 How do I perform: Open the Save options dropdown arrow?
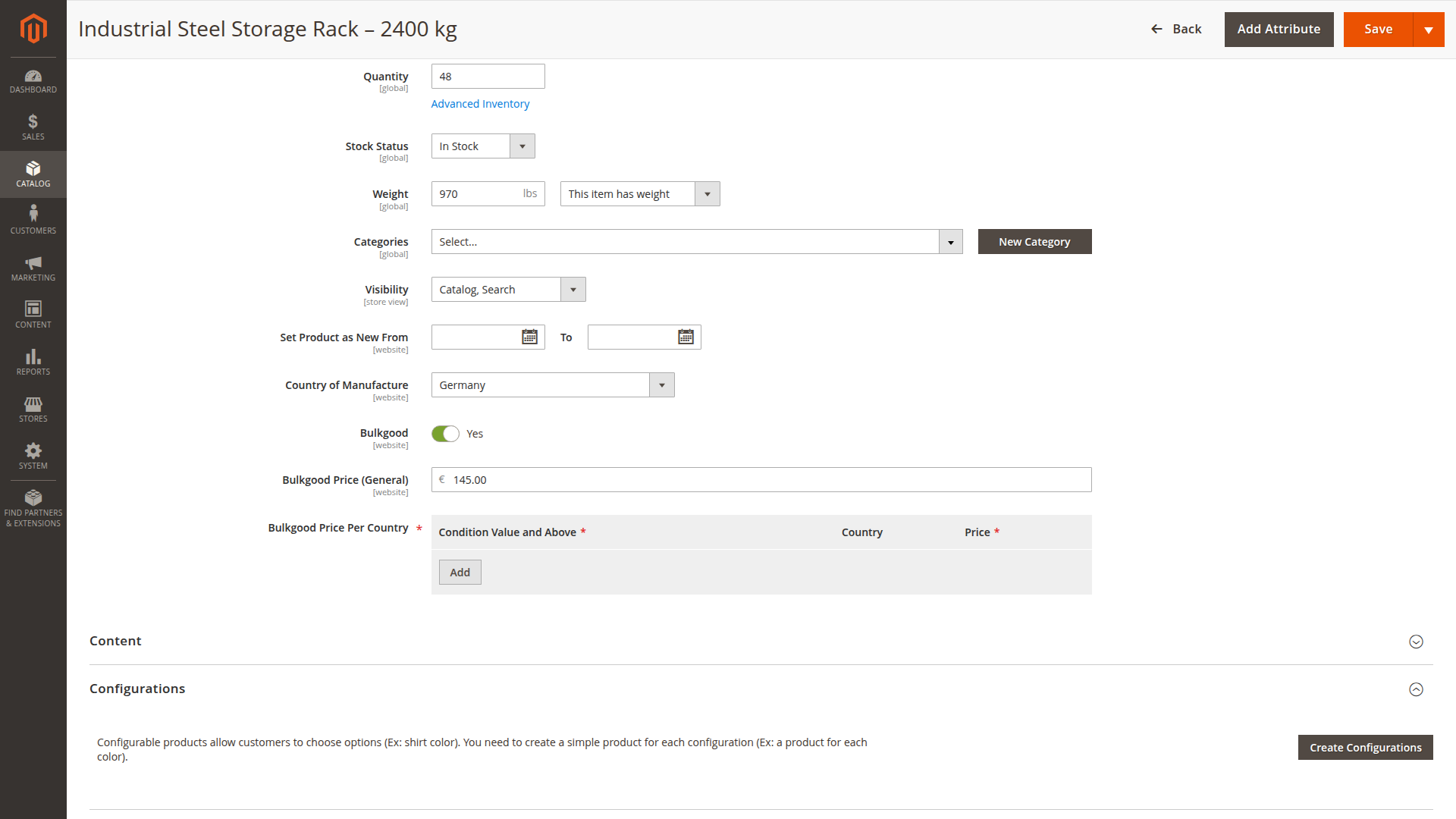pyautogui.click(x=1429, y=30)
